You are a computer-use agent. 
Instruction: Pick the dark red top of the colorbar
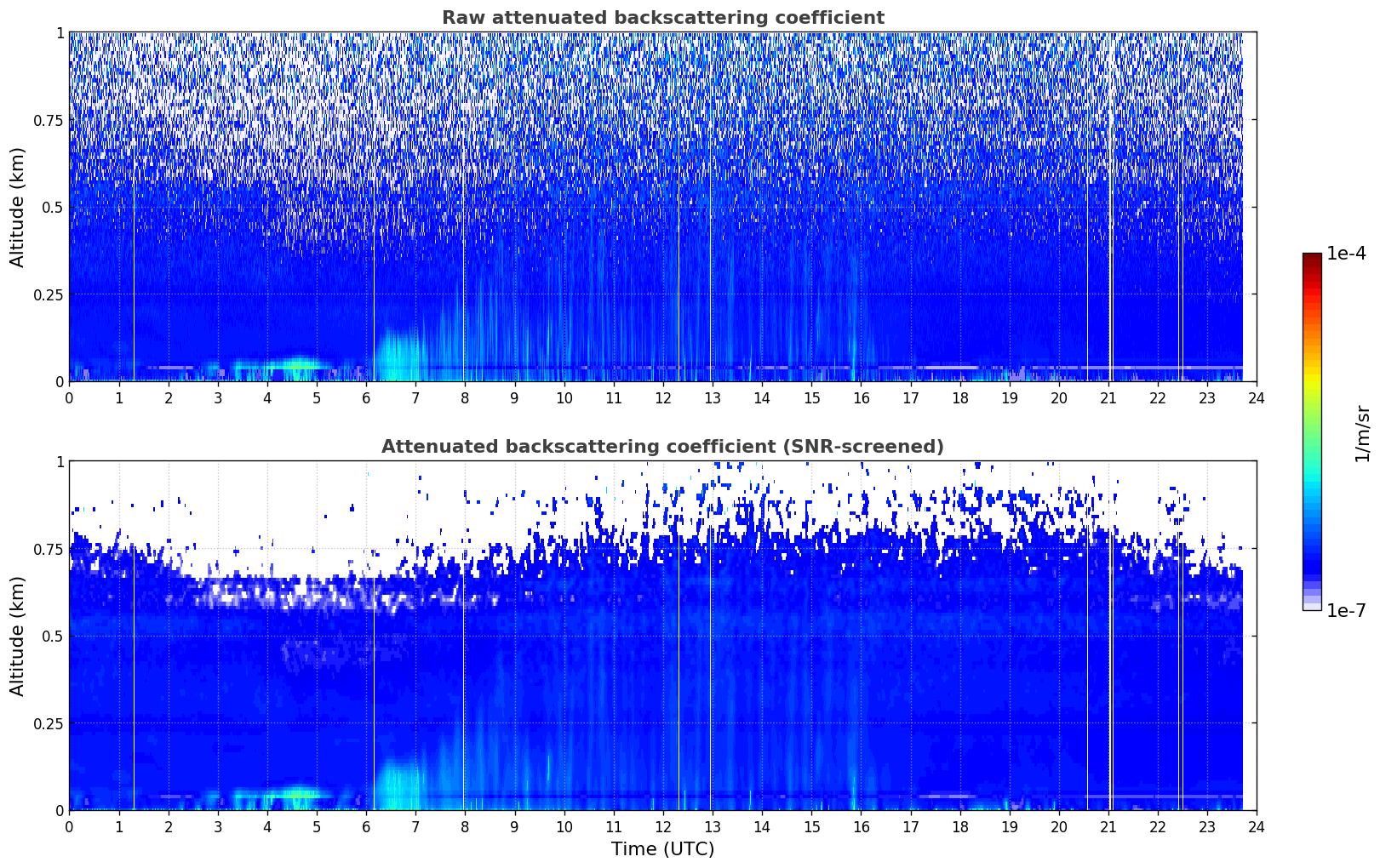[x=1311, y=258]
